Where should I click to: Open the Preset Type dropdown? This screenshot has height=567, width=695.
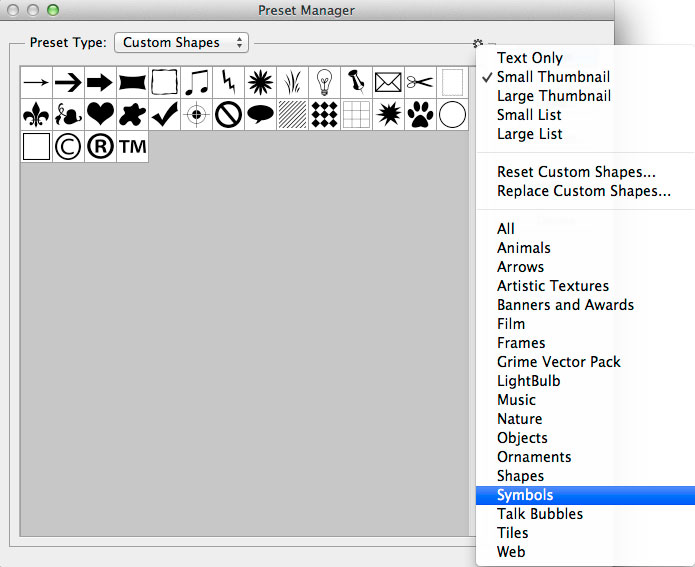click(x=182, y=43)
